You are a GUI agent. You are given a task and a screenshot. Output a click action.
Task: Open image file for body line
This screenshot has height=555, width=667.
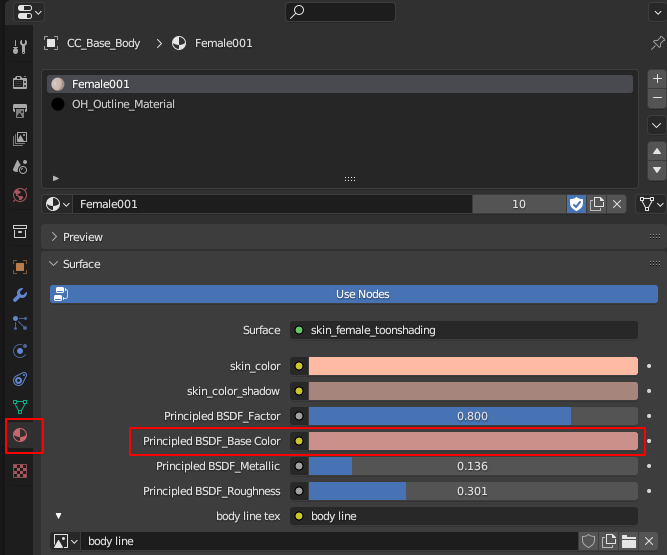tap(629, 541)
